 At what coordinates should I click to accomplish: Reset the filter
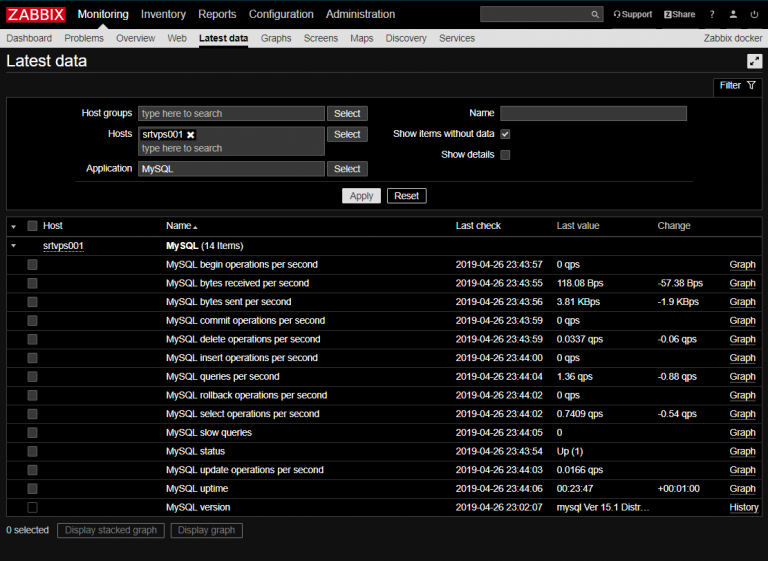point(407,196)
